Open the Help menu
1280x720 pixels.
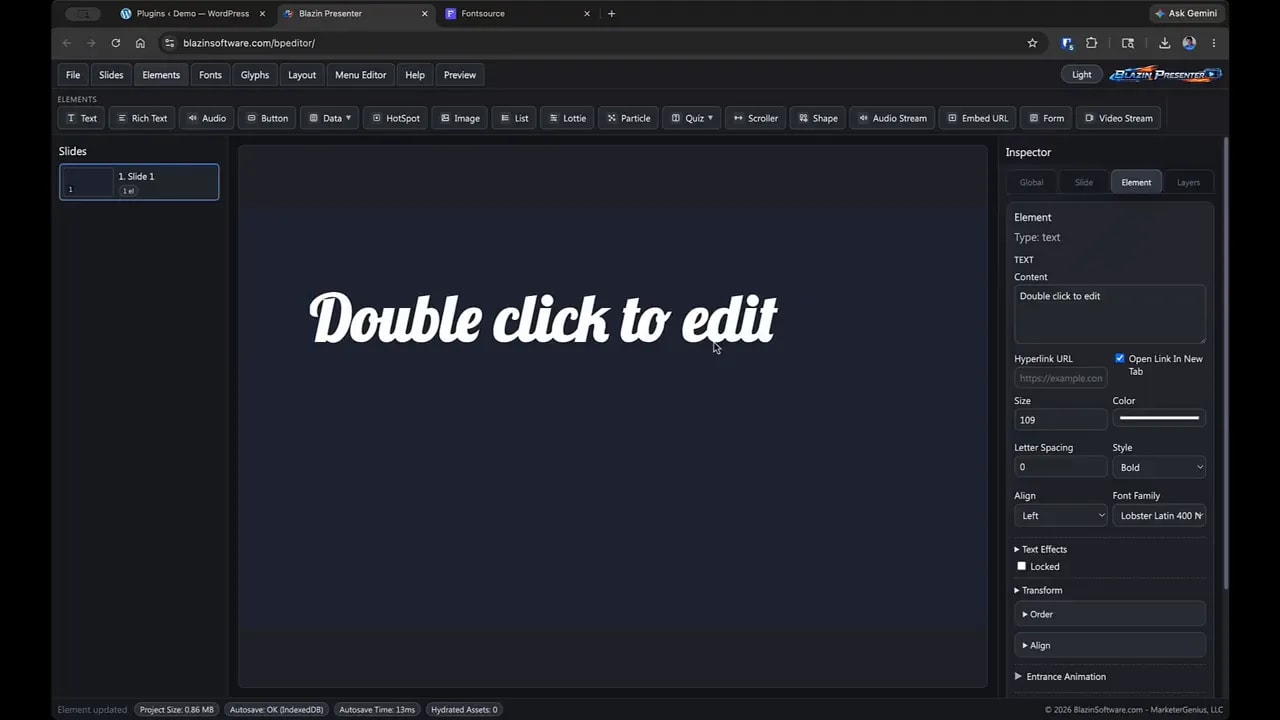[415, 75]
